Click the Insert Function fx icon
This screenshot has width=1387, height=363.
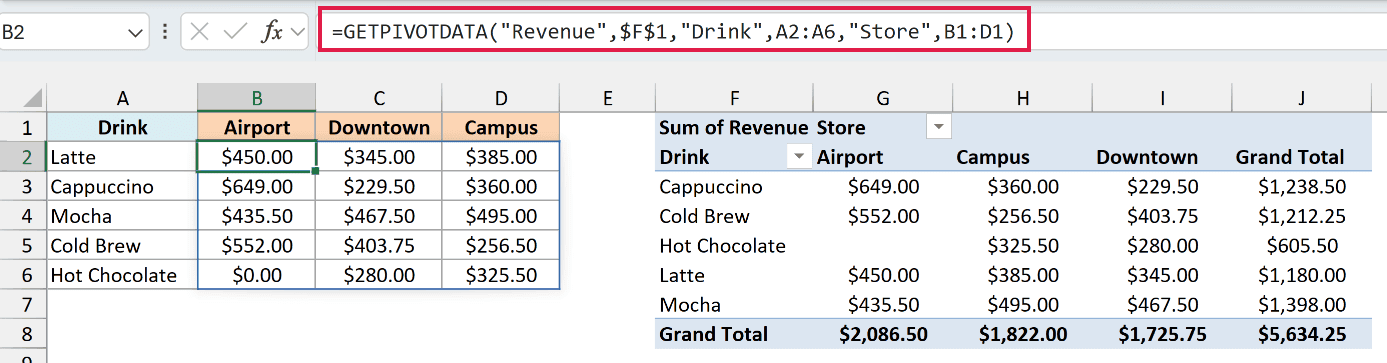click(x=272, y=32)
